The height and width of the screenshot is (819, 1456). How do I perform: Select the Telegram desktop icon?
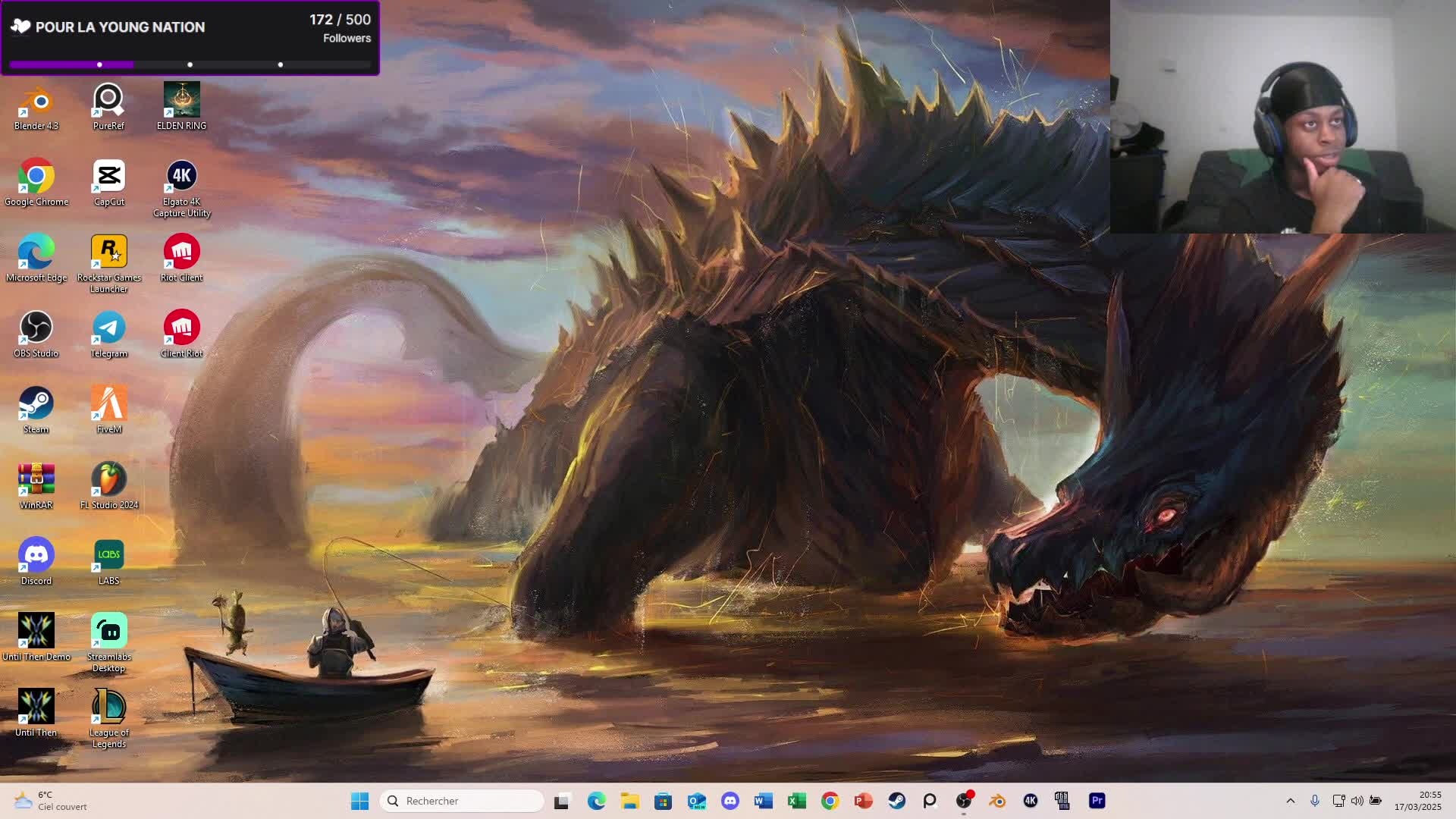coord(108,334)
